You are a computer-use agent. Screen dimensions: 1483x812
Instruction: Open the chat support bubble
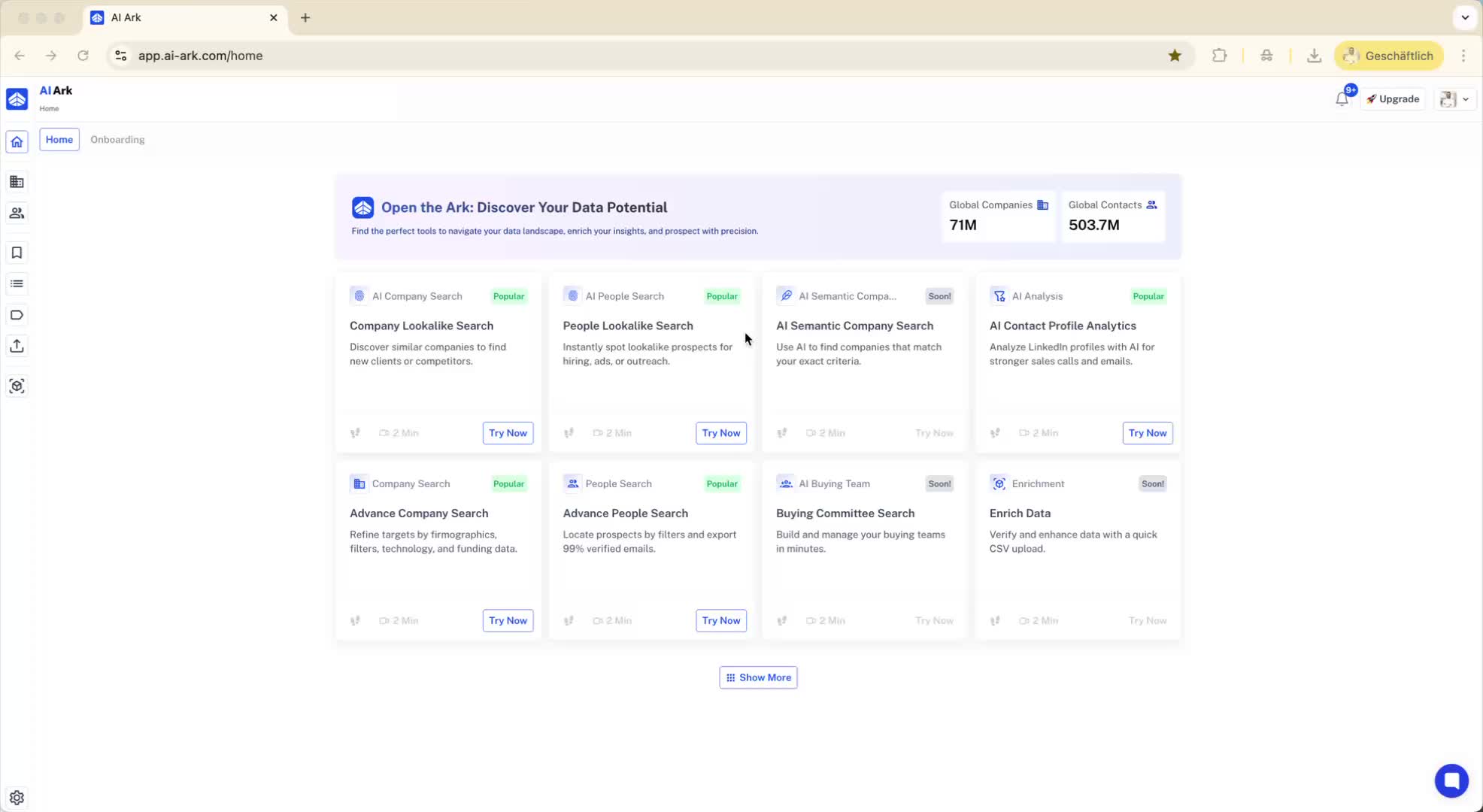click(1451, 780)
